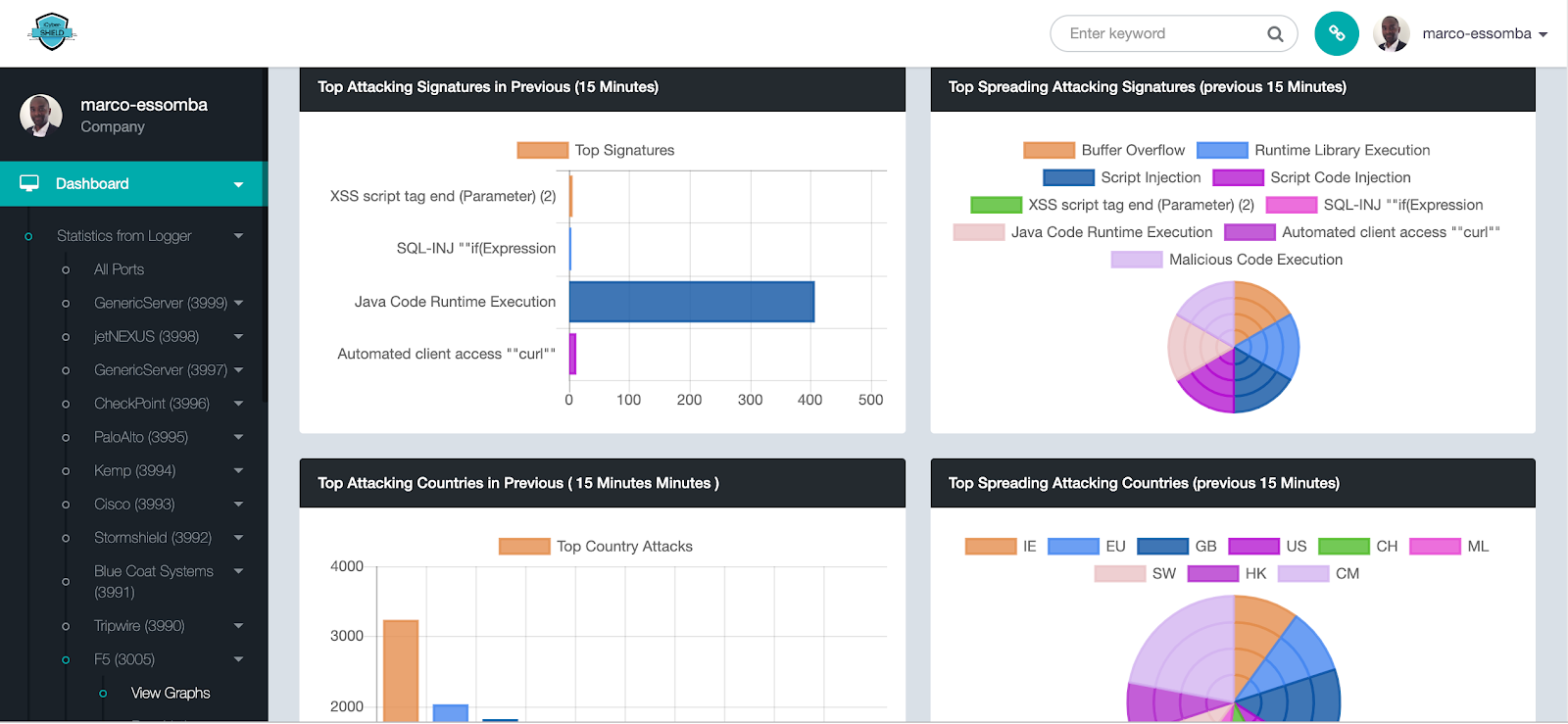Viewport: 1568px width, 724px height.
Task: Expand the Blue Coat Systems arrow
Action: (238, 571)
